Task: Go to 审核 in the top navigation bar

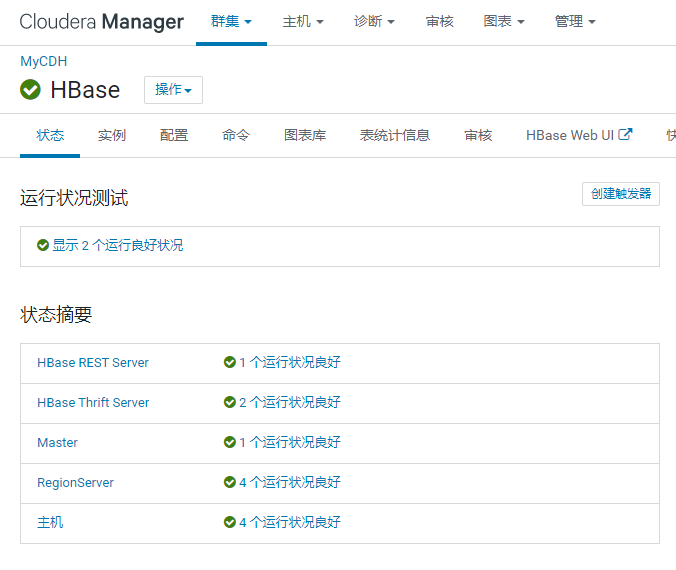Action: 439,21
